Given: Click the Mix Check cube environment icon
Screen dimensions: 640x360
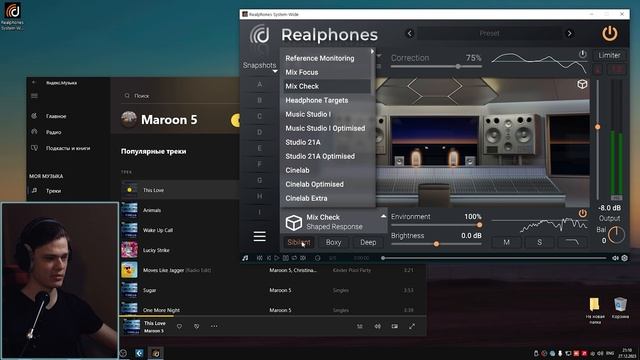Looking at the screenshot, I should (293, 222).
